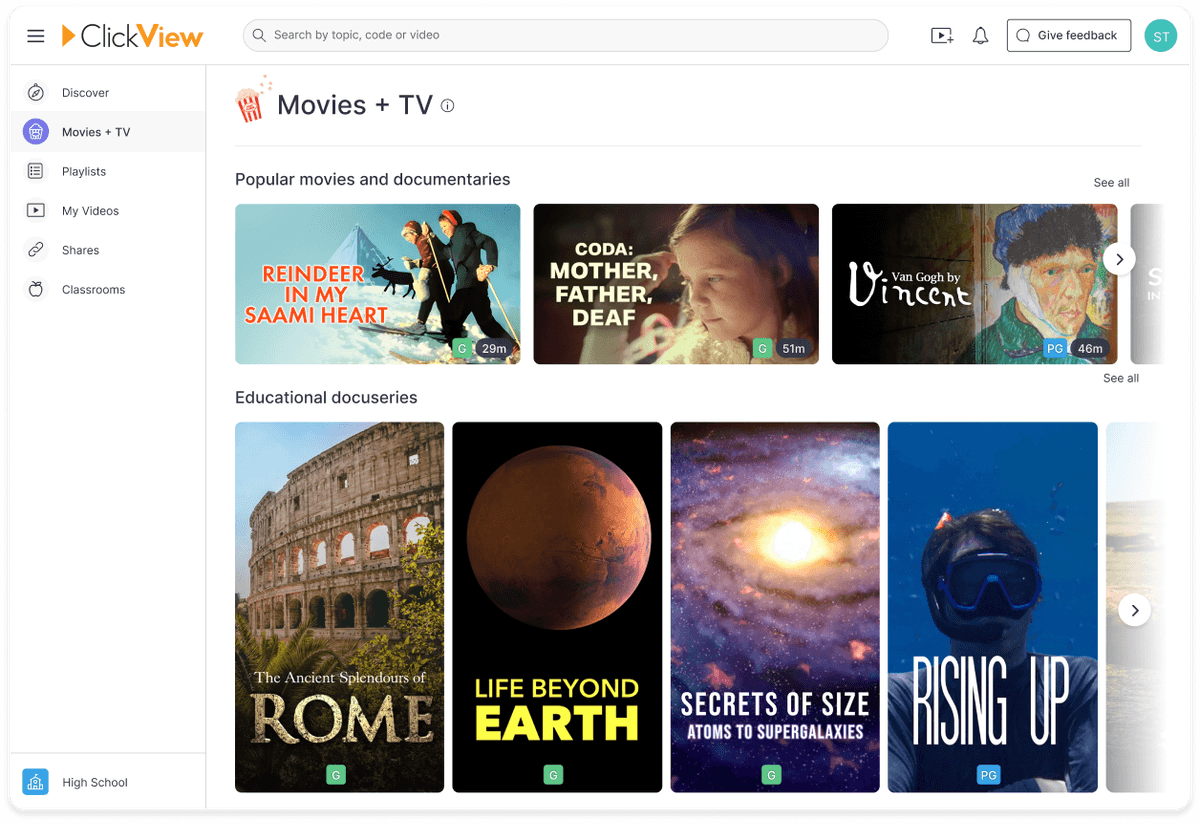Open the Van Gogh by Vincent thumbnail
Viewport: 1200px width, 824px height.
pos(975,284)
